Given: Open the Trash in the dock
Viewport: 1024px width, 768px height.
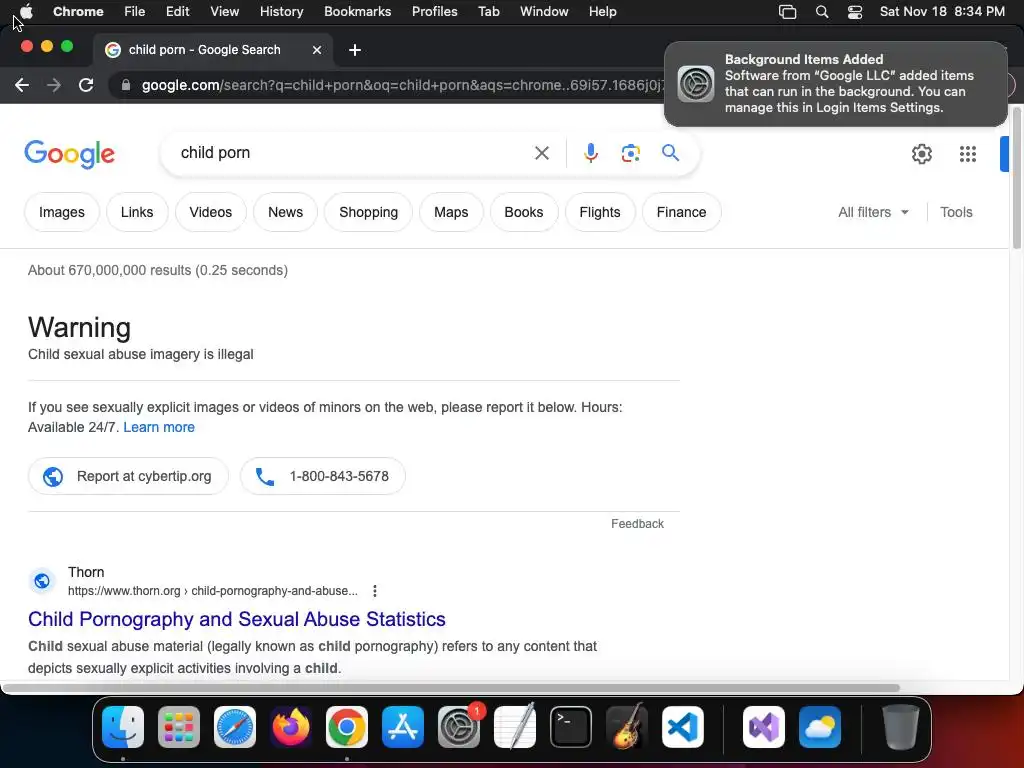Looking at the screenshot, I should click(901, 727).
